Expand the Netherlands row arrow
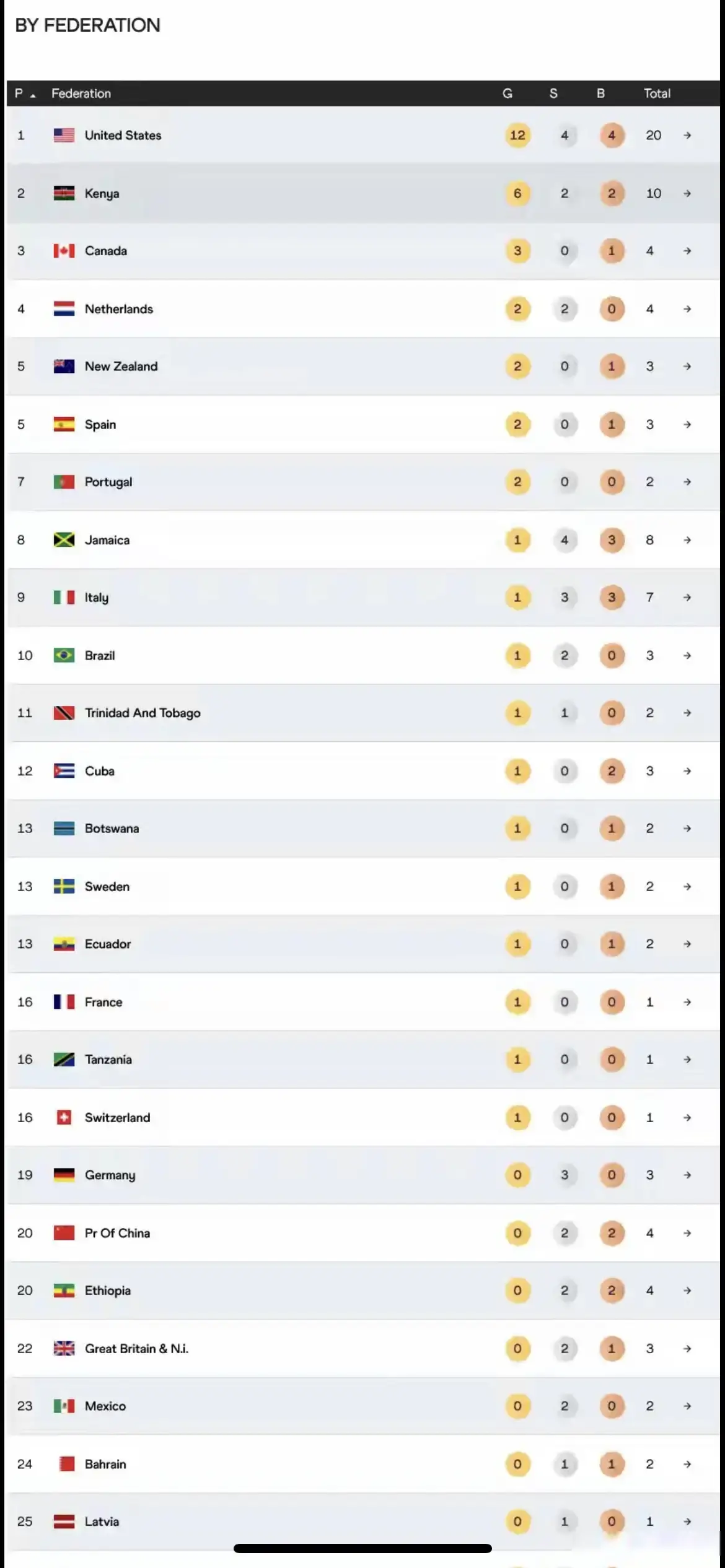This screenshot has width=725, height=1568. [x=687, y=309]
